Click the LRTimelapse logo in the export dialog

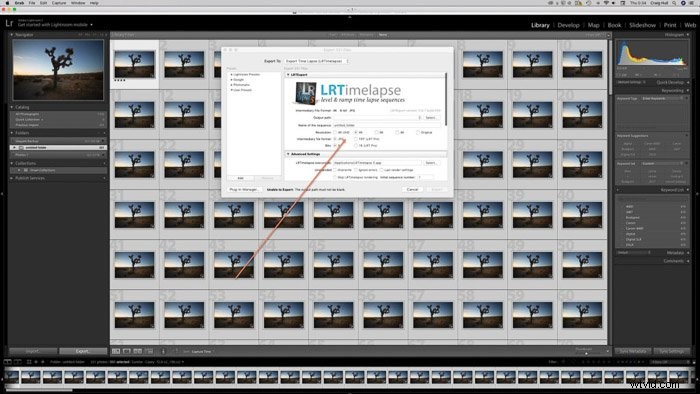click(350, 93)
